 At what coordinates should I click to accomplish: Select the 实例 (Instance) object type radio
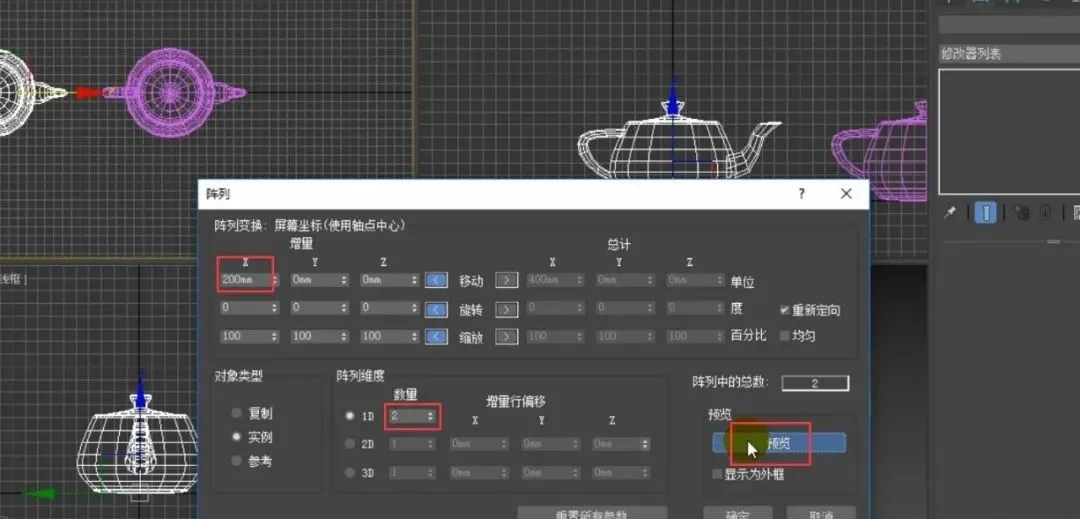point(237,437)
